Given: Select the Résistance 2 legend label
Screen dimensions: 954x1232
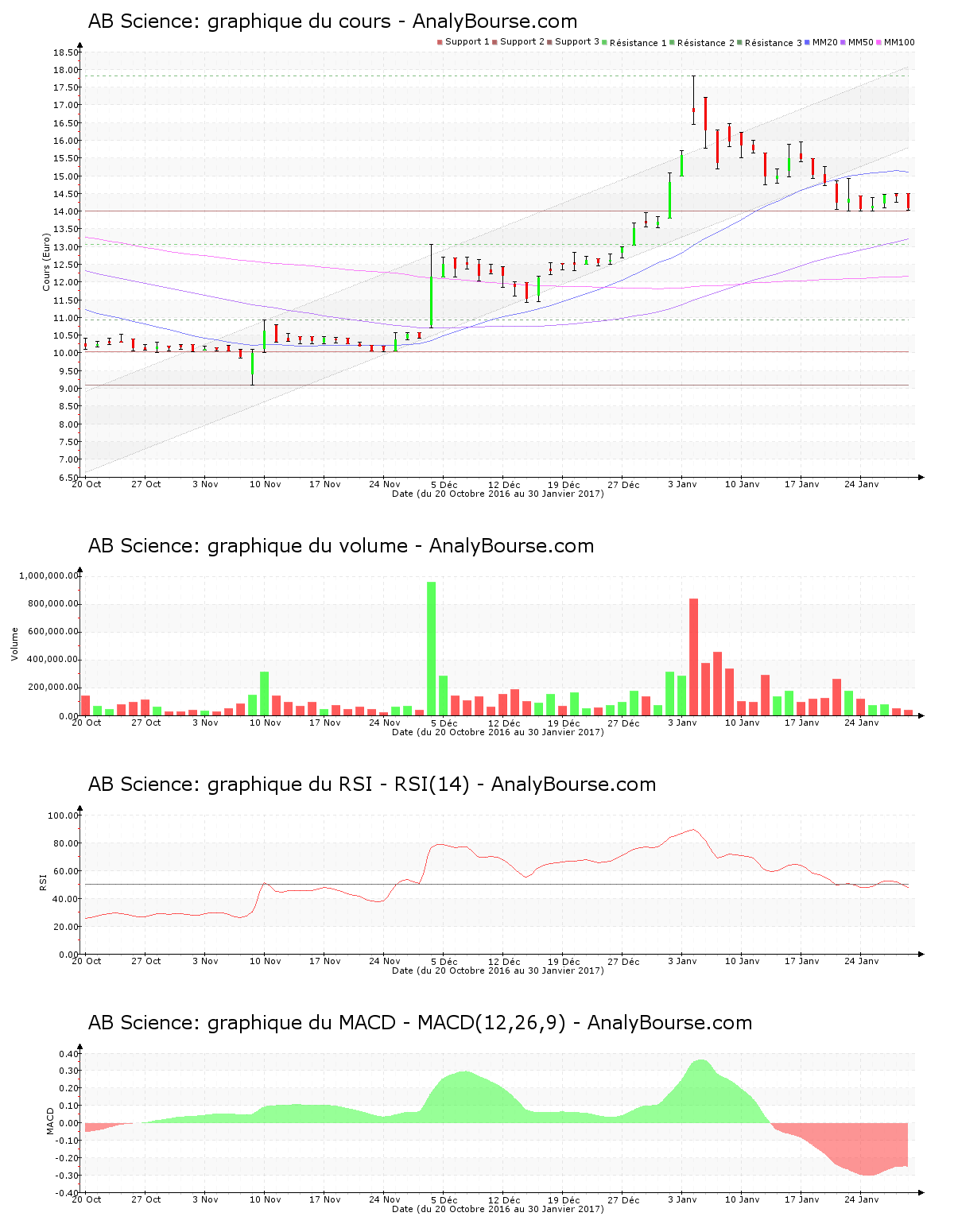Looking at the screenshot, I should click(x=706, y=43).
